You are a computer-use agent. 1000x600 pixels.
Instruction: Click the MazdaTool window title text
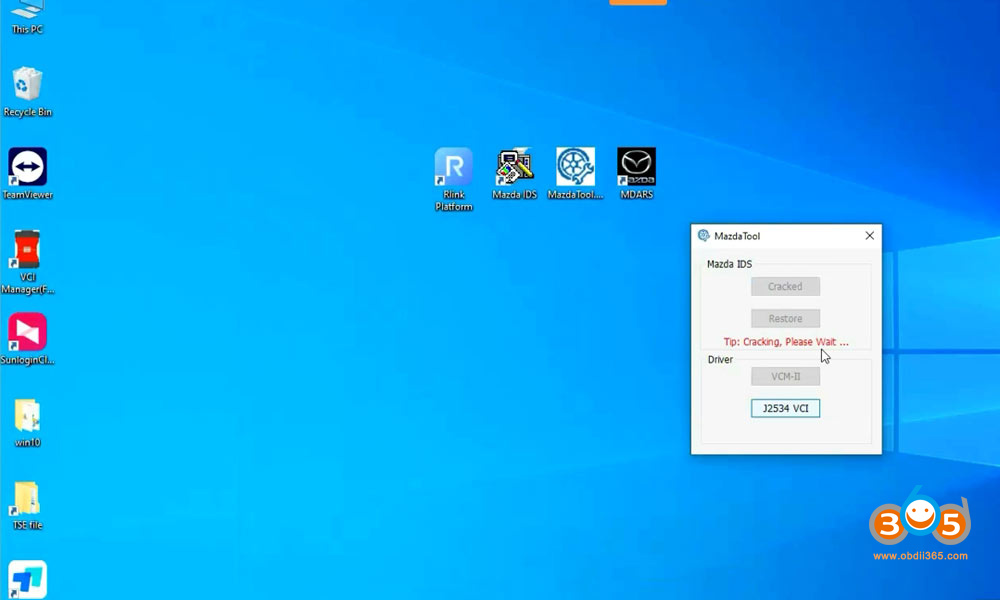click(x=737, y=236)
